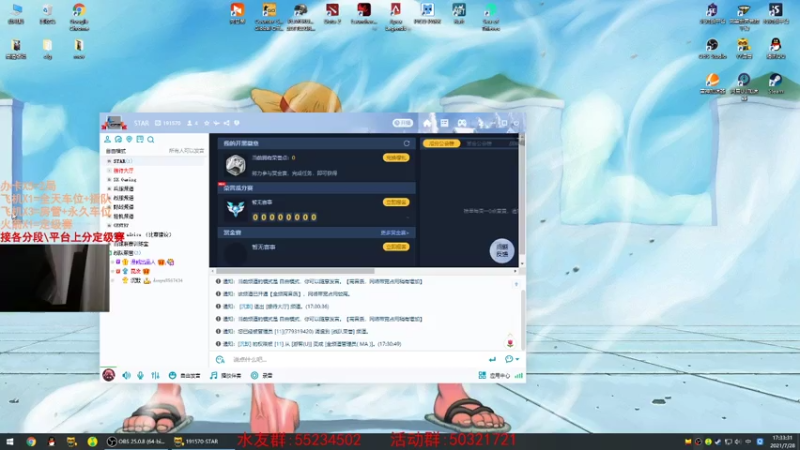
Task: Expand the channel node below IK Gaming
Action: pyautogui.click(x=109, y=189)
